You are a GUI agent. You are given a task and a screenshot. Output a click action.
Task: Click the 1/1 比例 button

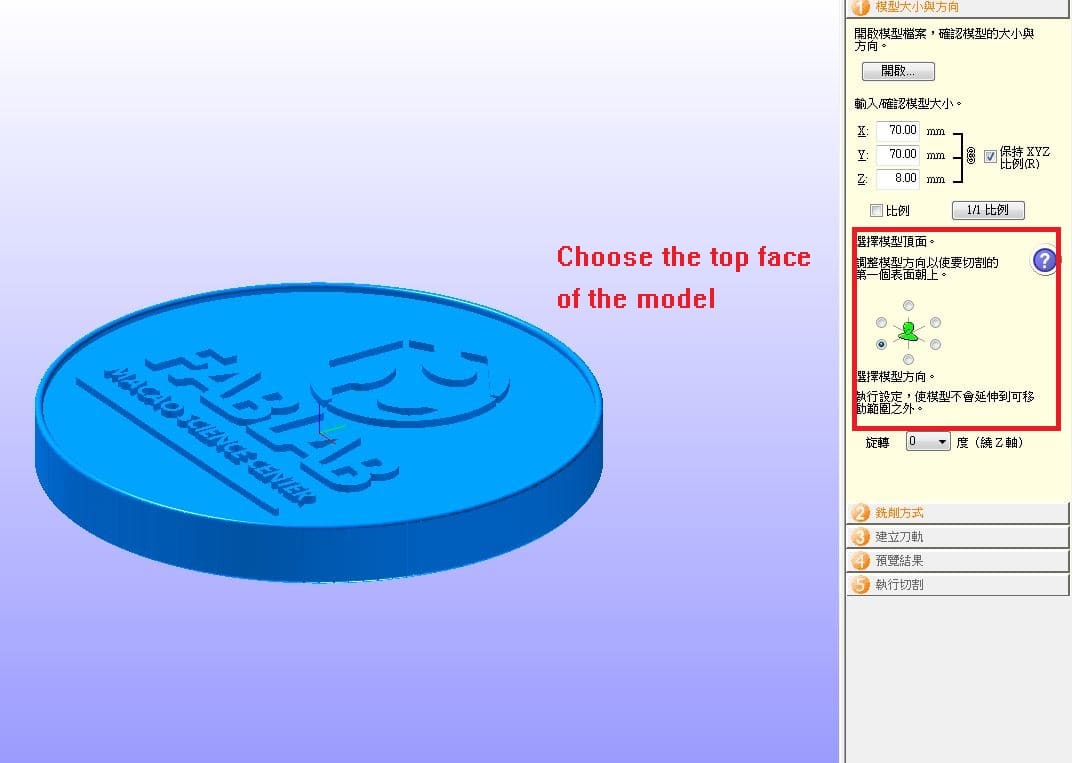click(988, 210)
